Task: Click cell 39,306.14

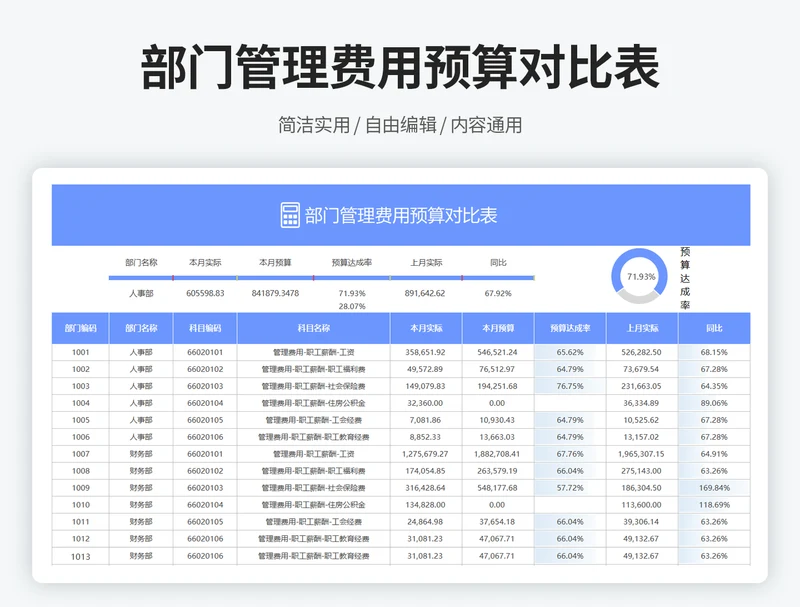Action: pos(641,522)
